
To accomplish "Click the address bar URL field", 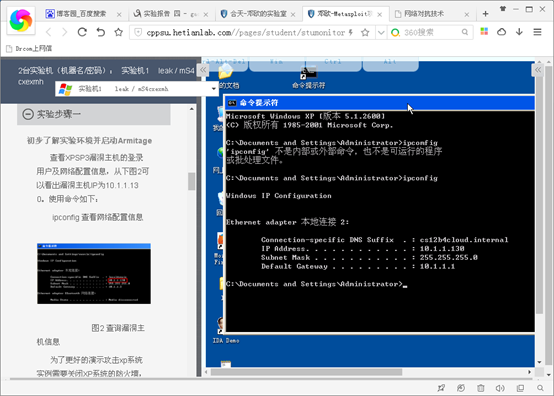I will tap(245, 32).
